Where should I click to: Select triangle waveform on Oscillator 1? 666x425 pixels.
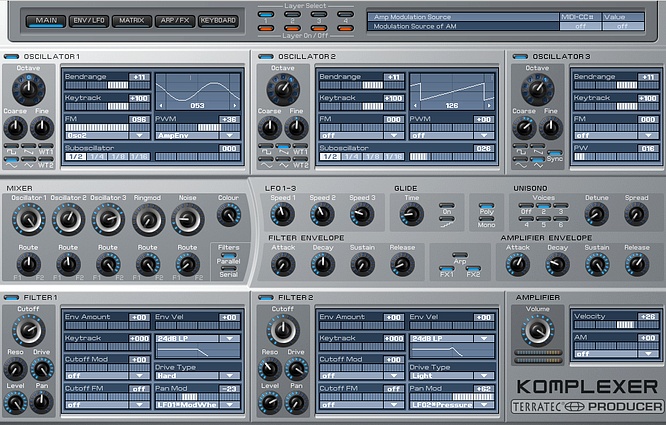(28, 160)
